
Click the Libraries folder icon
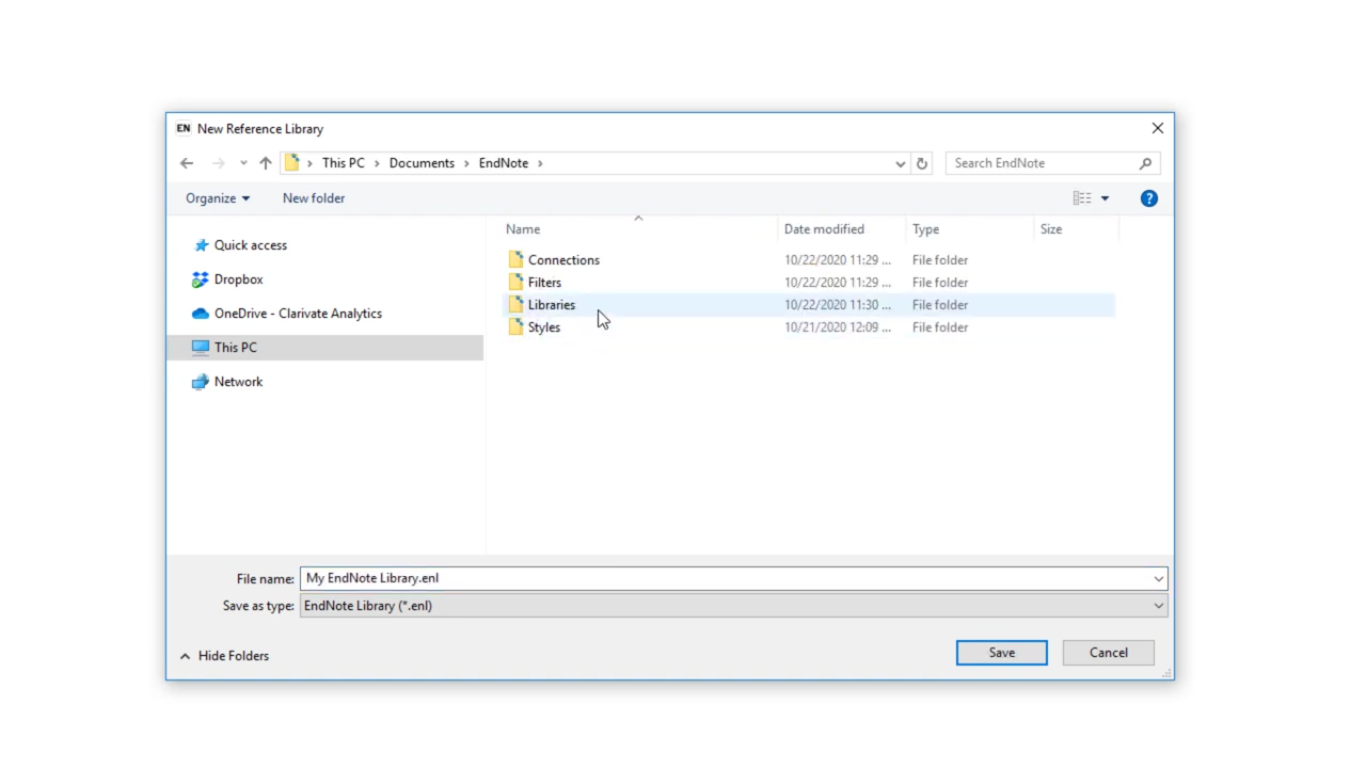(x=515, y=304)
